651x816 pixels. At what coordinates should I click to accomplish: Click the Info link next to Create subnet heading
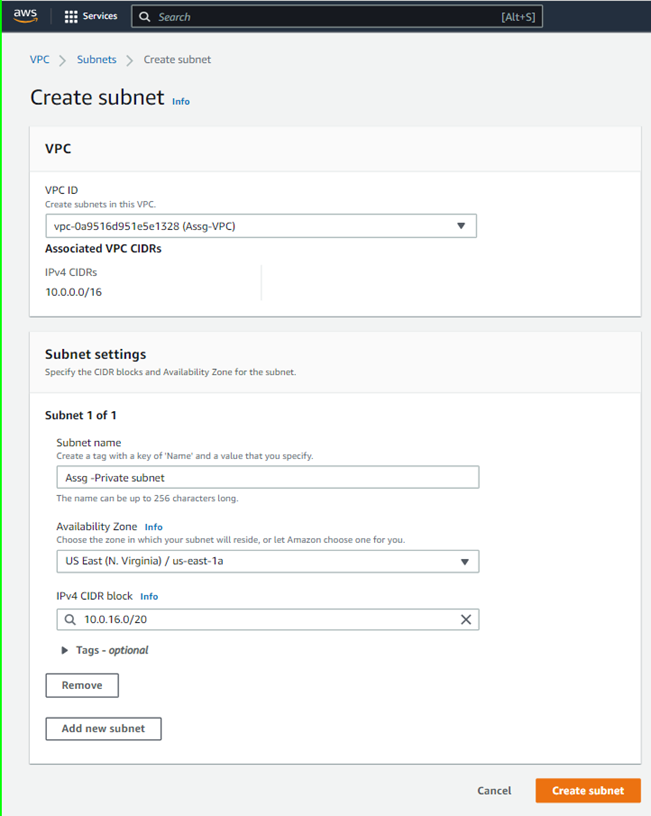tap(180, 101)
